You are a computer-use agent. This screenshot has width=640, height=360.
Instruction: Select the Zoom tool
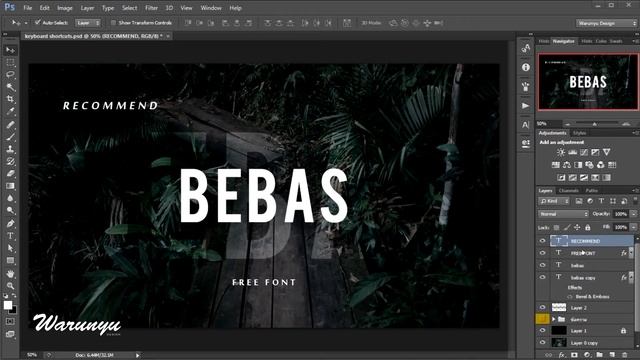(x=10, y=286)
